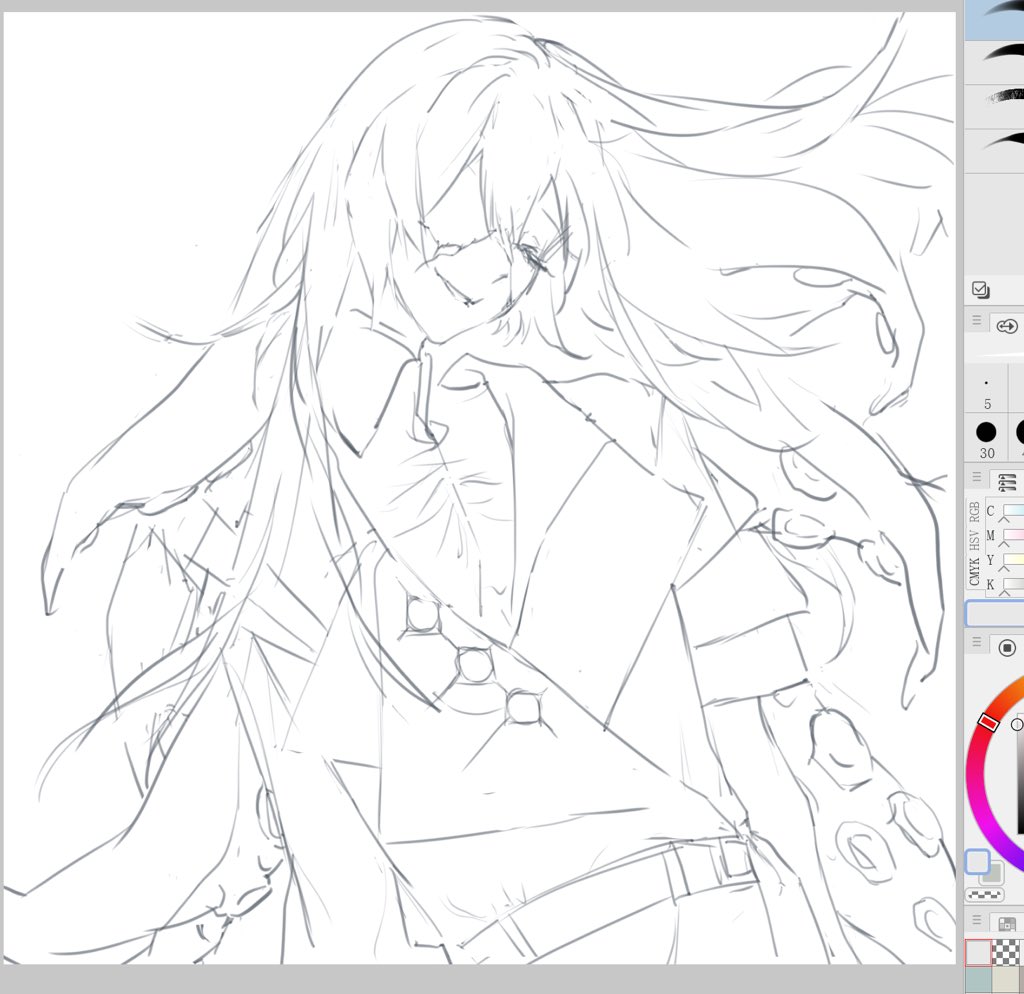Pick the pale teal swatch in color set
1024x994 pixels.
(x=978, y=980)
